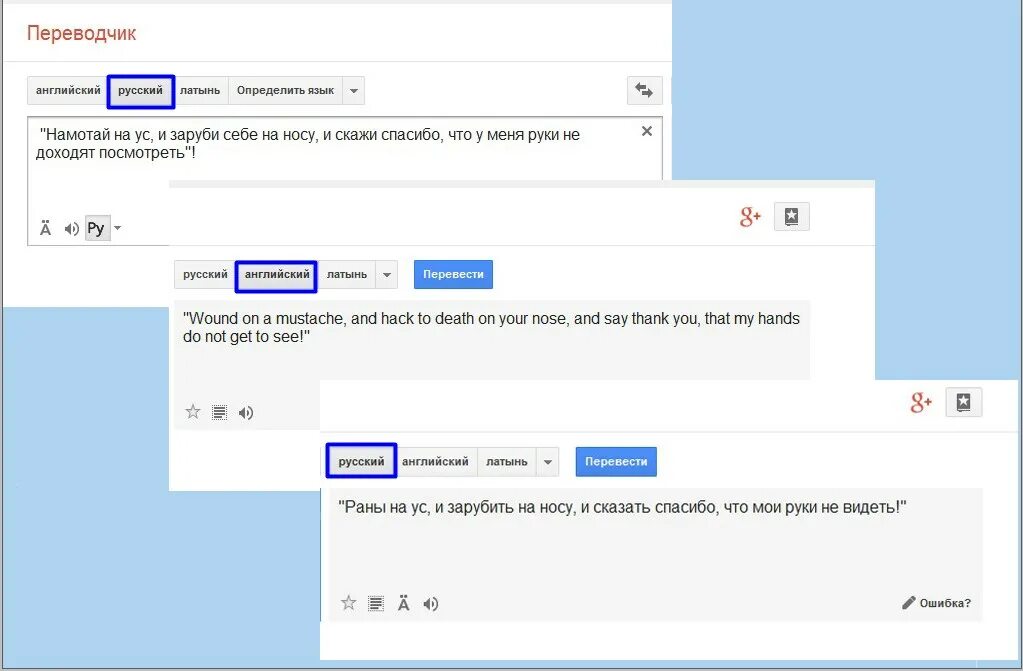Show transliteration of source text
1023x671 pixels.
(x=45, y=228)
